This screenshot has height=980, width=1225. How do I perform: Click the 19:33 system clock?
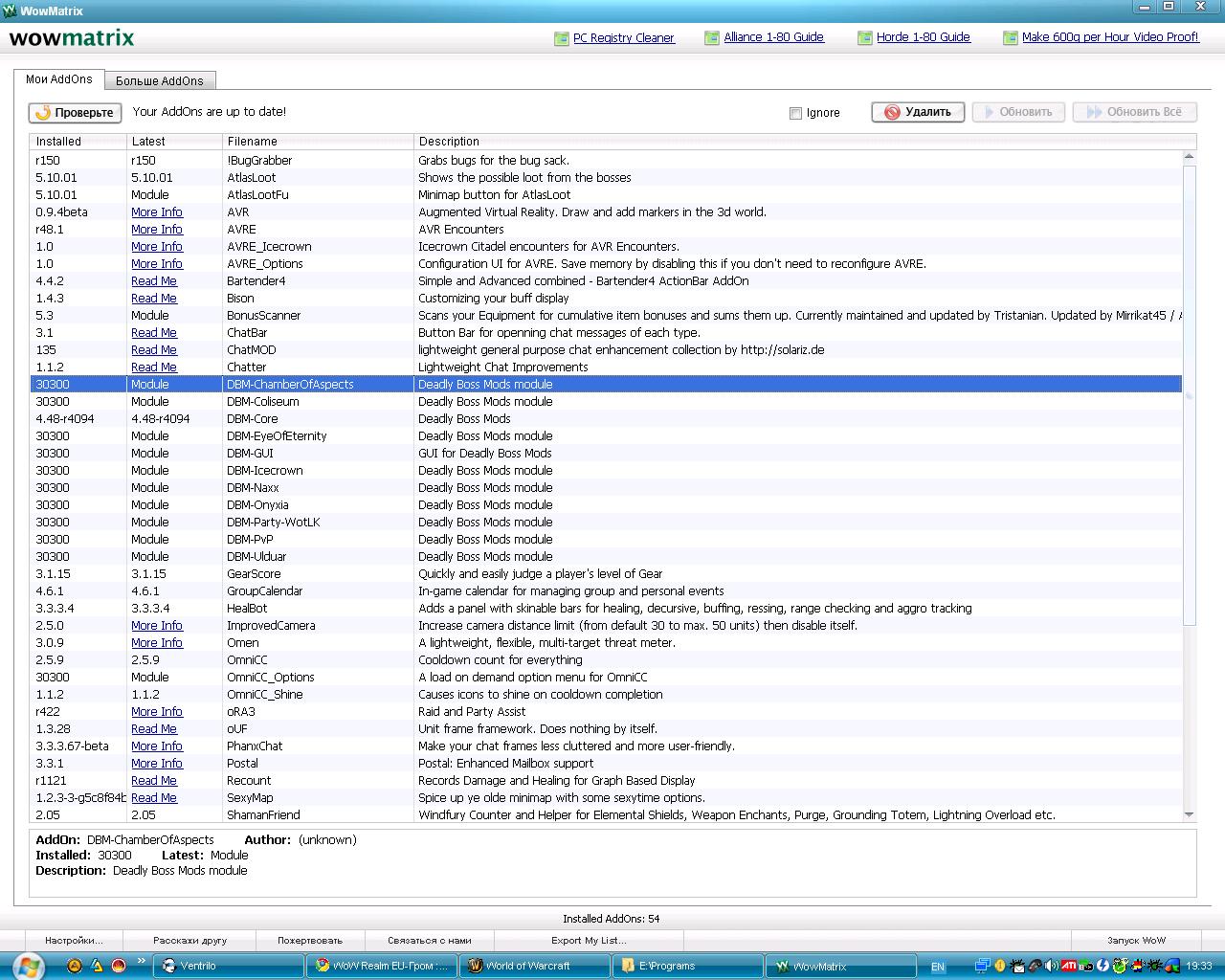coord(1199,967)
